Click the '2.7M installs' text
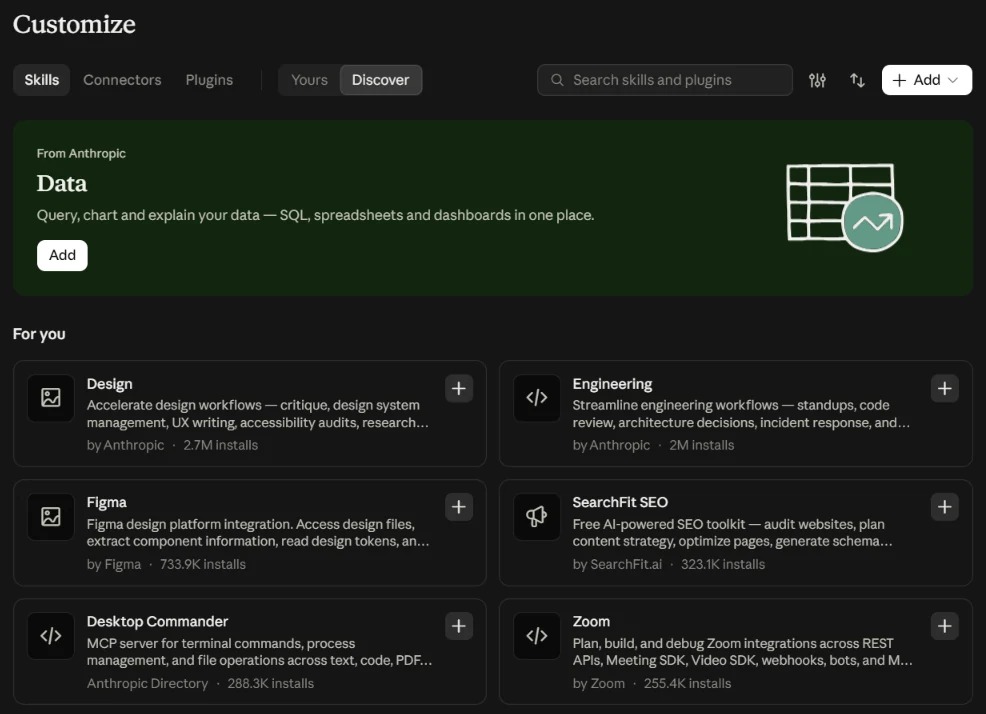 click(221, 445)
